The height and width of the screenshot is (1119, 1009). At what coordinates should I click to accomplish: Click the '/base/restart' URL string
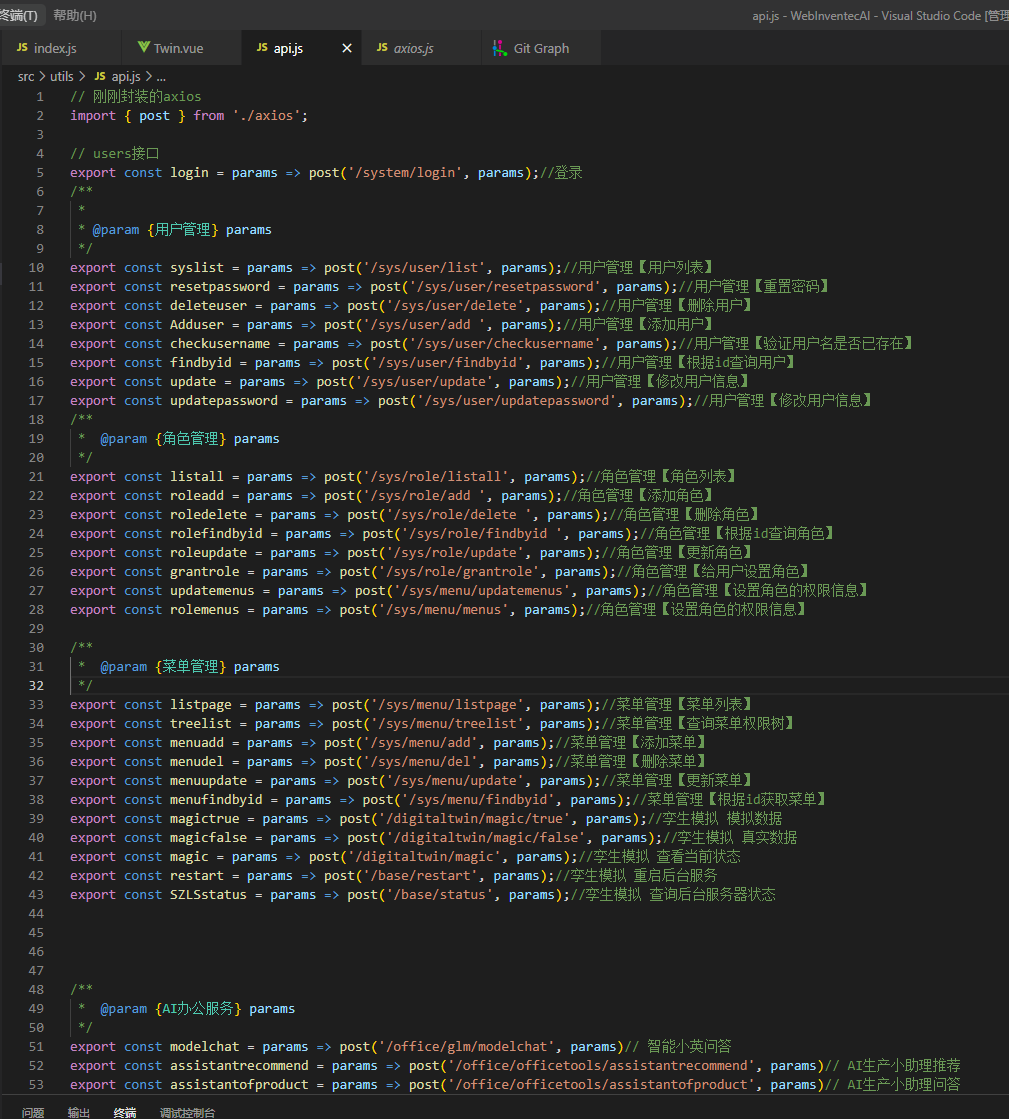[x=420, y=876]
